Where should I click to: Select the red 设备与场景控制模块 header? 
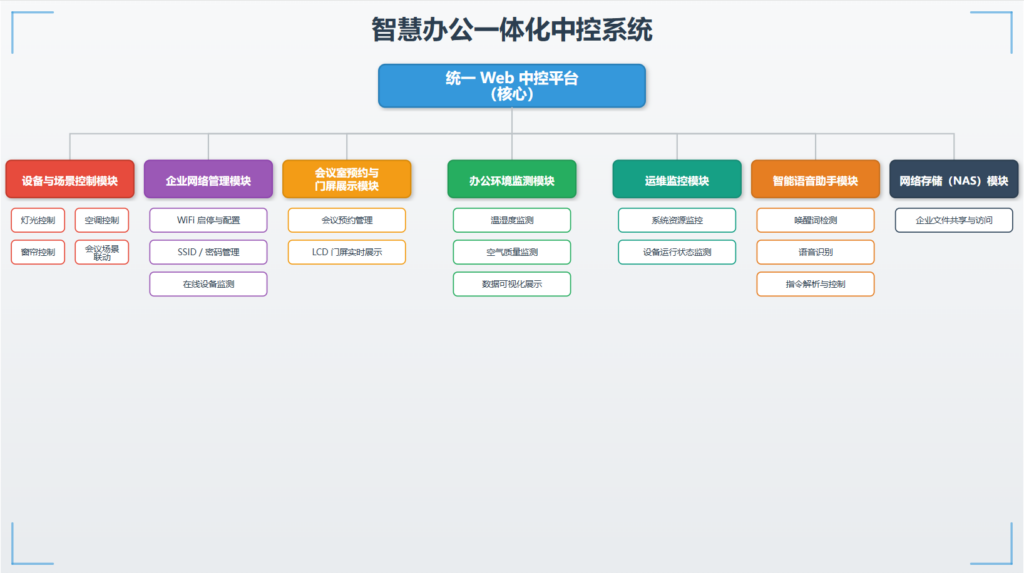(x=70, y=180)
